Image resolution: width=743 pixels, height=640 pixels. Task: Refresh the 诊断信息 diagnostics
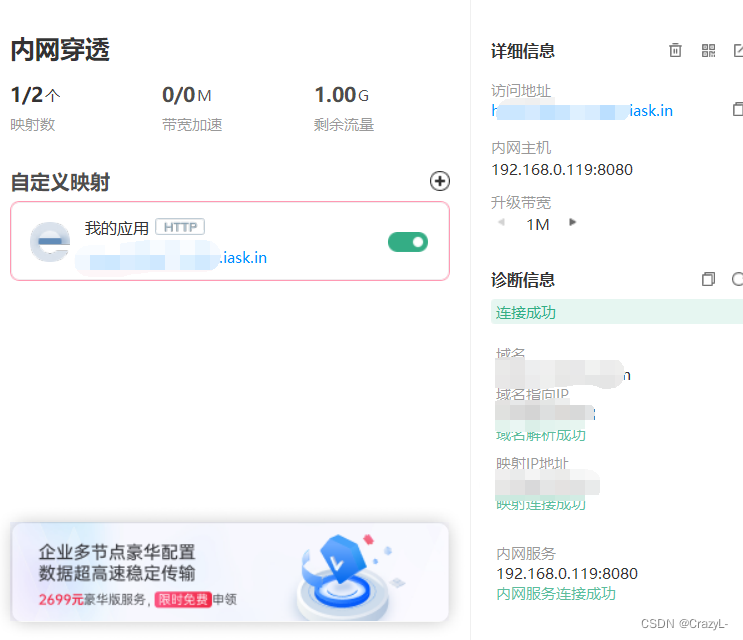click(738, 280)
